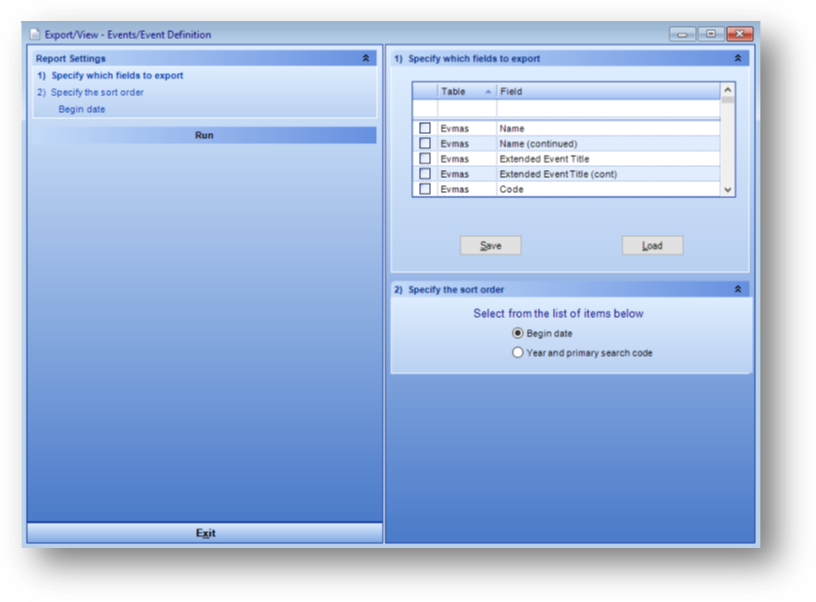Click the Exit button
The width and height of the screenshot is (816, 602).
(205, 533)
